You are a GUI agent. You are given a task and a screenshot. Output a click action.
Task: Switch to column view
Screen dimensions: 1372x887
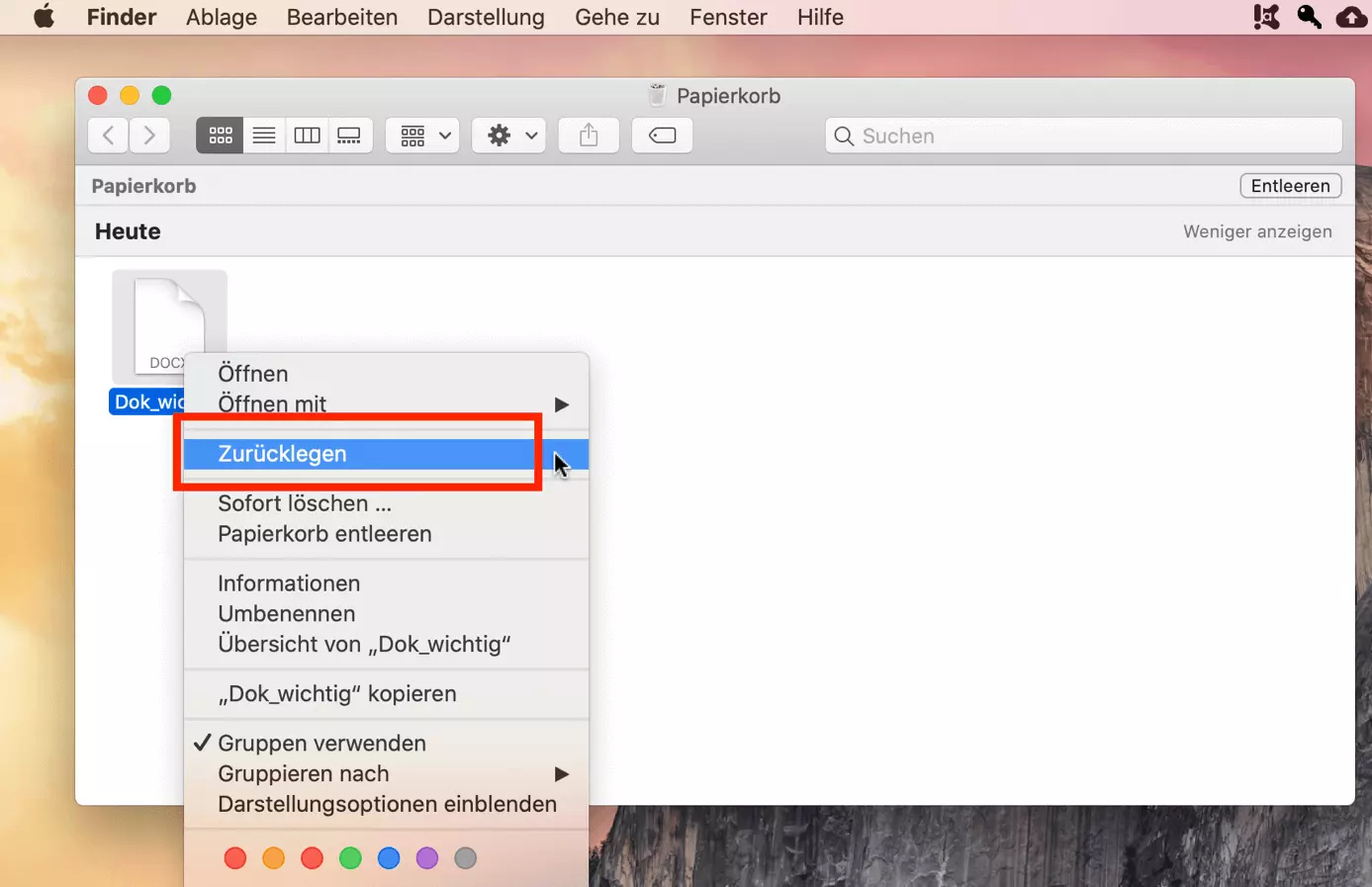308,135
